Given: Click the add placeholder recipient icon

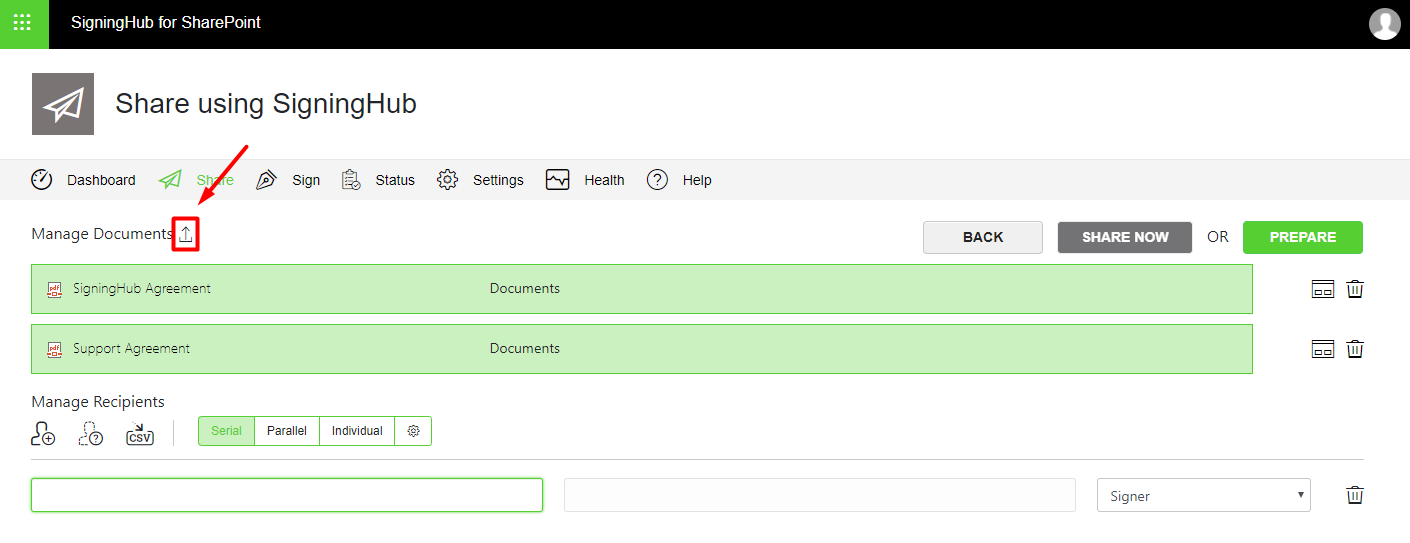Looking at the screenshot, I should 91,433.
